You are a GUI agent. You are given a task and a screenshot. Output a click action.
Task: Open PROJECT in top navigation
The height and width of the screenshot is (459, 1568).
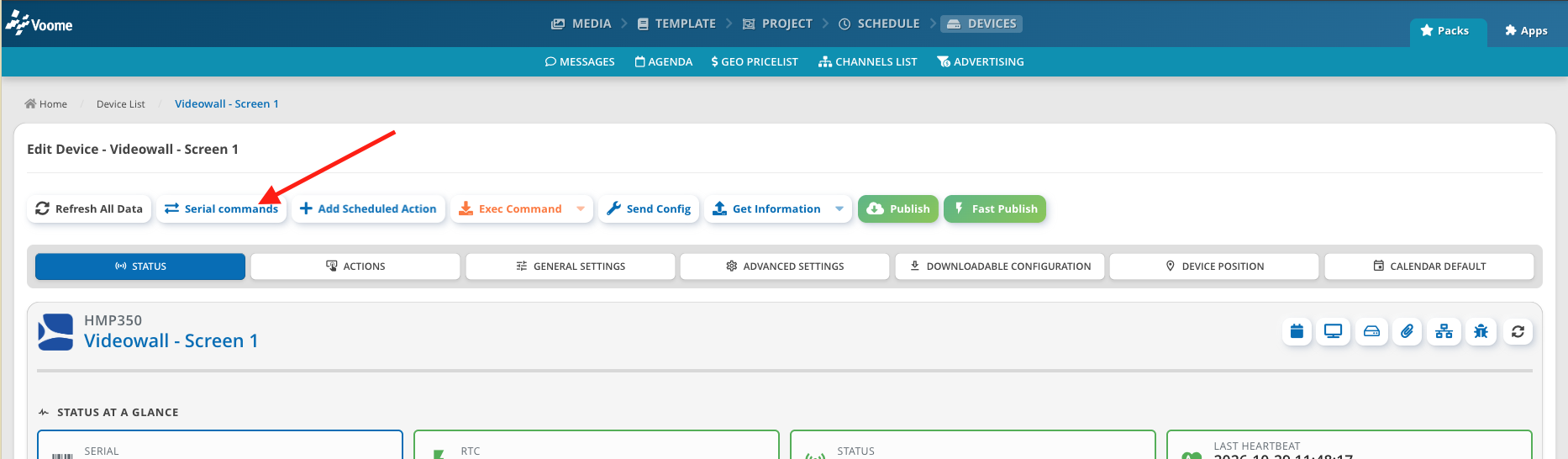tap(777, 24)
